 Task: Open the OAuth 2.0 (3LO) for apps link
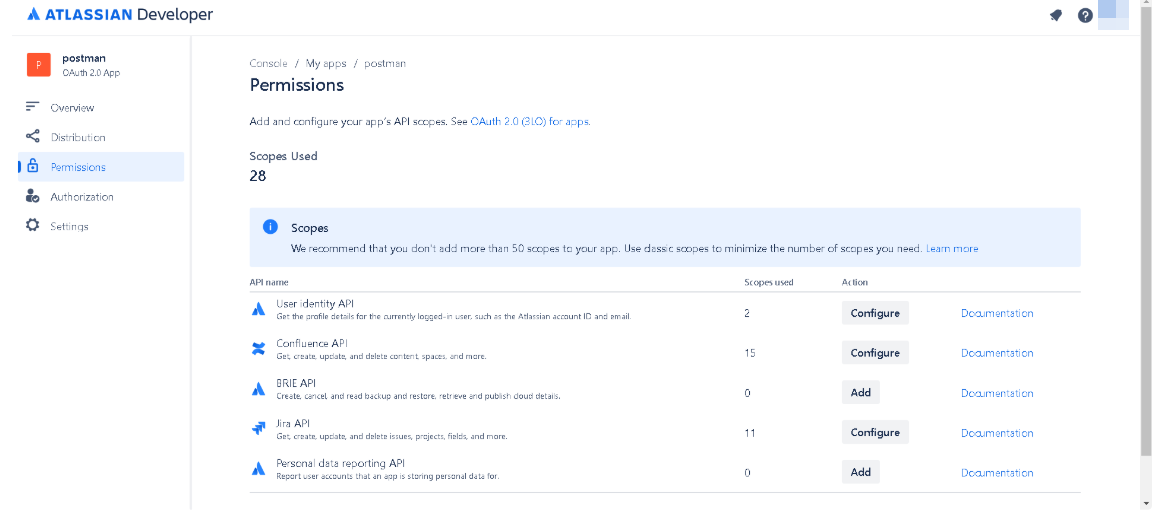(x=529, y=122)
